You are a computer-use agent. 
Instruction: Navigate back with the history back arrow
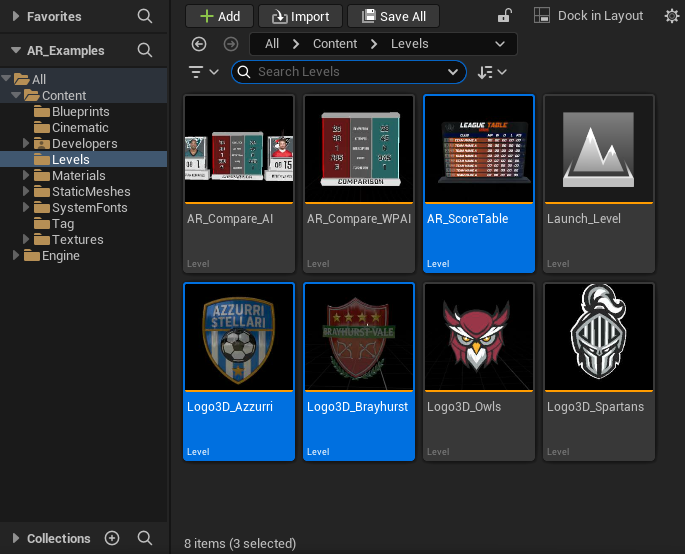click(199, 44)
